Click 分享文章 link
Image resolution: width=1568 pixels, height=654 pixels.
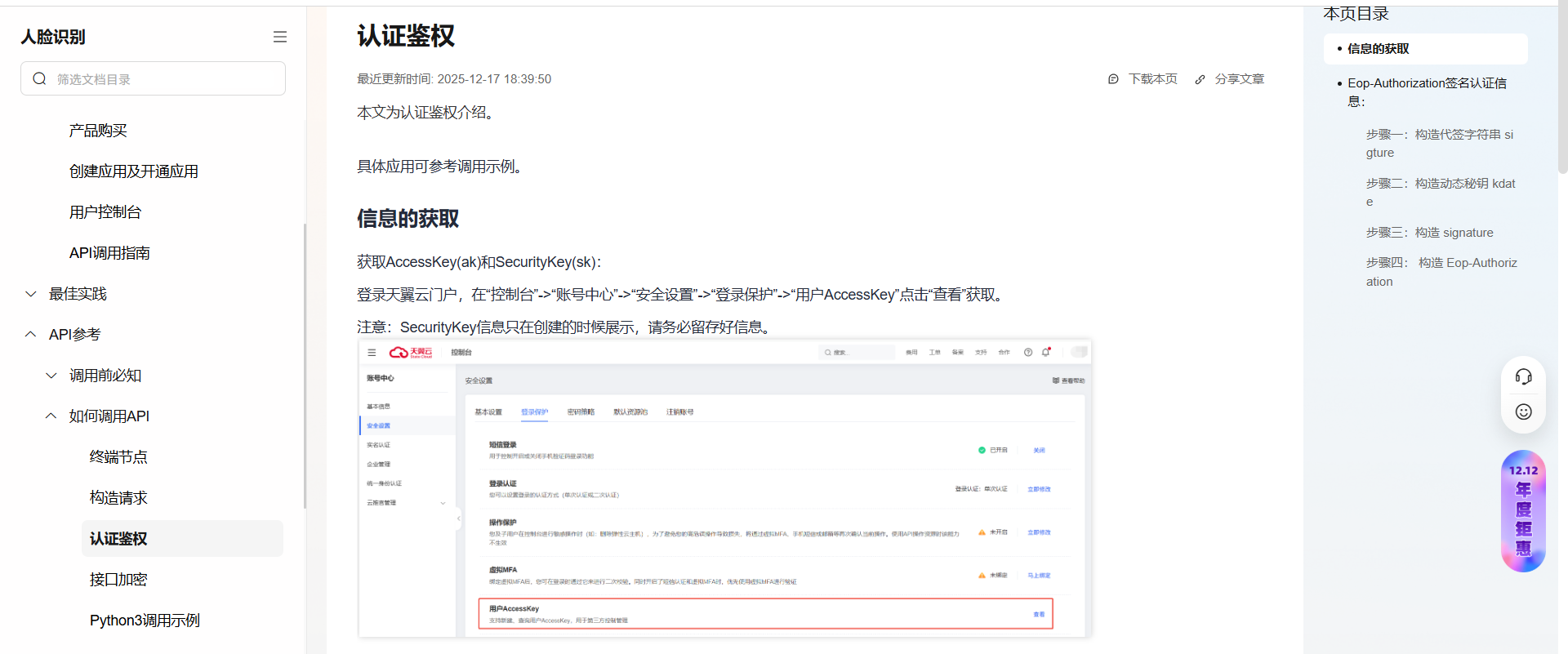coord(1240,79)
